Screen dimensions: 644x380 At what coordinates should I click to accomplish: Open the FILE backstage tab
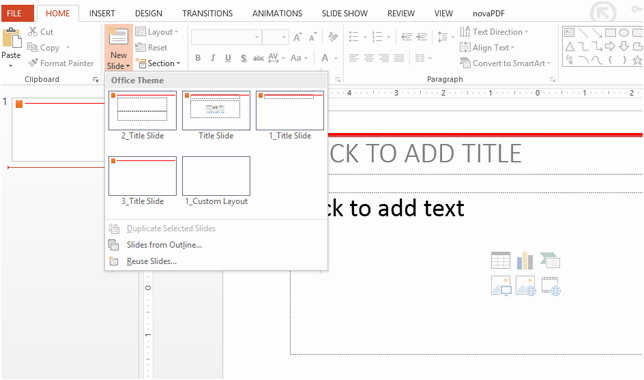click(x=17, y=14)
